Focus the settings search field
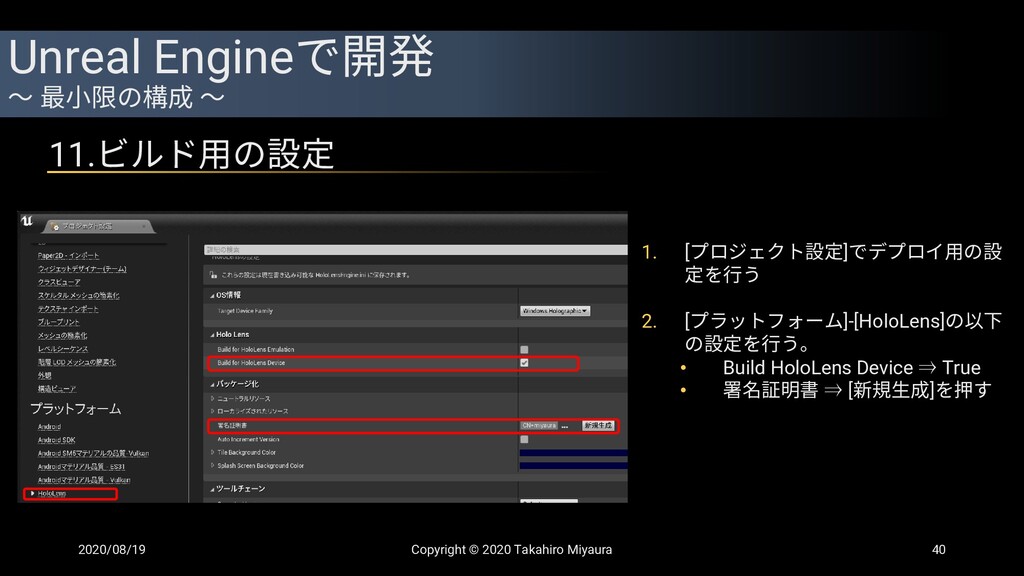 tap(415, 250)
